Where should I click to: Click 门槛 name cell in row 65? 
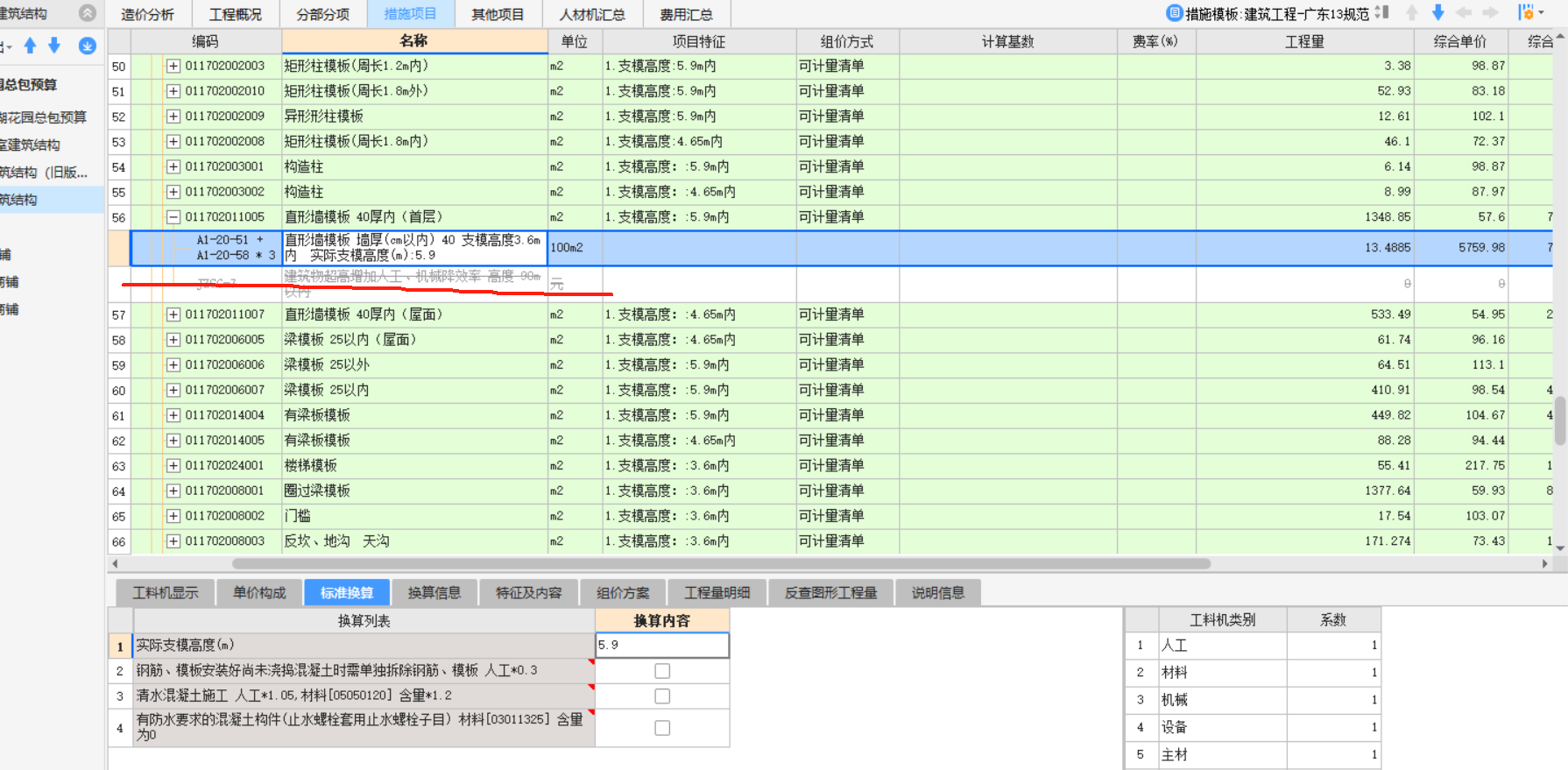(x=414, y=517)
